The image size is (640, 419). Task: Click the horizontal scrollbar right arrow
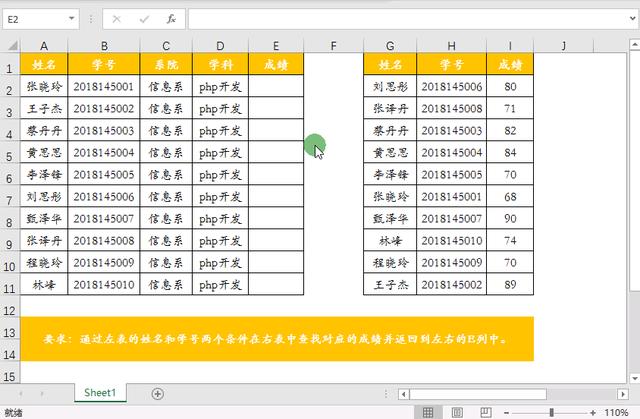coord(622,394)
